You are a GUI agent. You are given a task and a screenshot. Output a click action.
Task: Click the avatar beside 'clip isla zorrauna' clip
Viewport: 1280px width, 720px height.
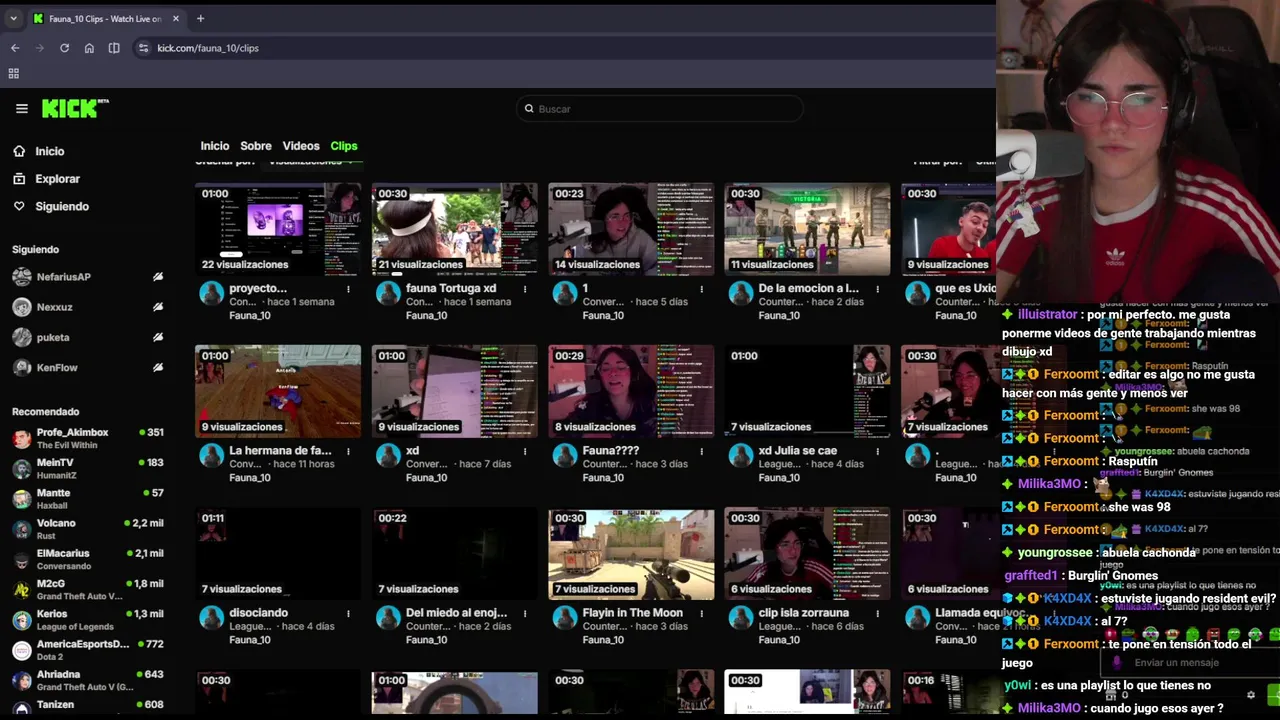[740, 617]
